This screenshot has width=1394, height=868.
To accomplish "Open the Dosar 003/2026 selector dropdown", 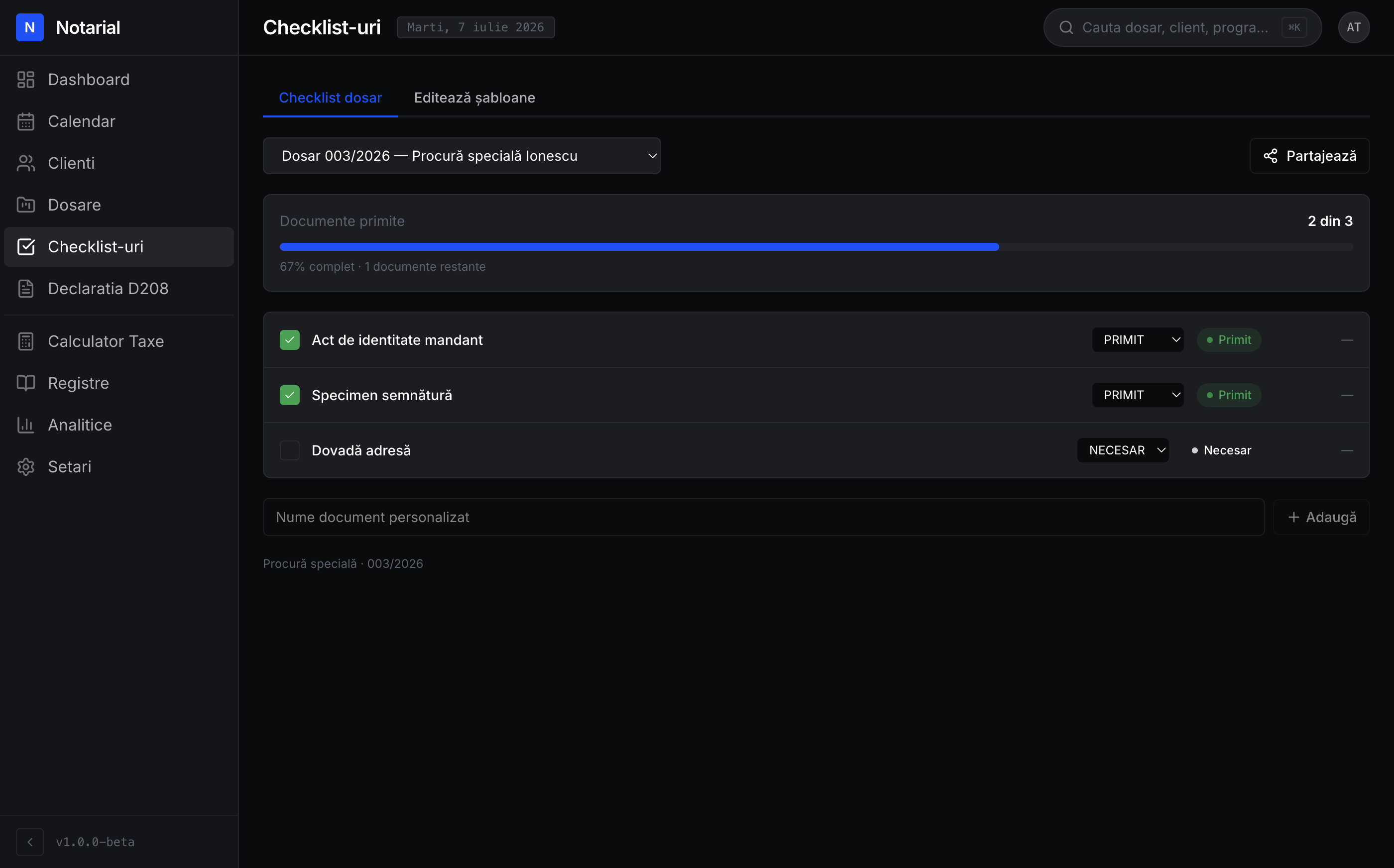I will (x=462, y=156).
